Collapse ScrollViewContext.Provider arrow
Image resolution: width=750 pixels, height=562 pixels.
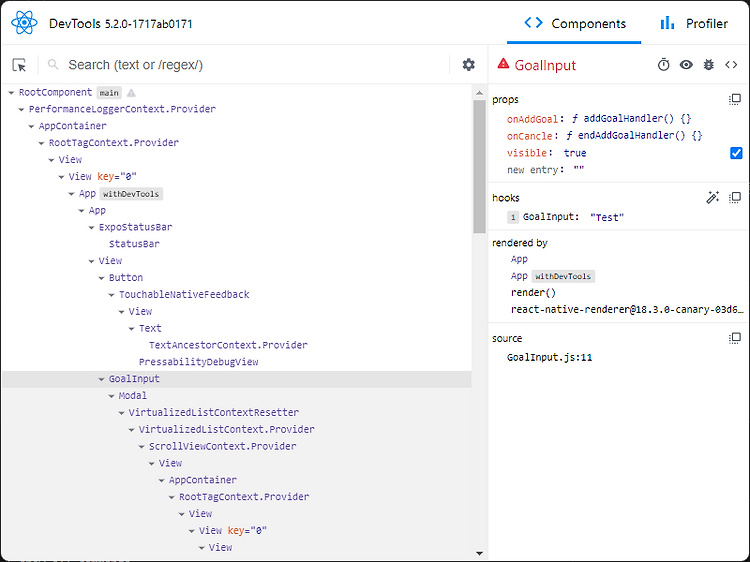pyautogui.click(x=142, y=447)
